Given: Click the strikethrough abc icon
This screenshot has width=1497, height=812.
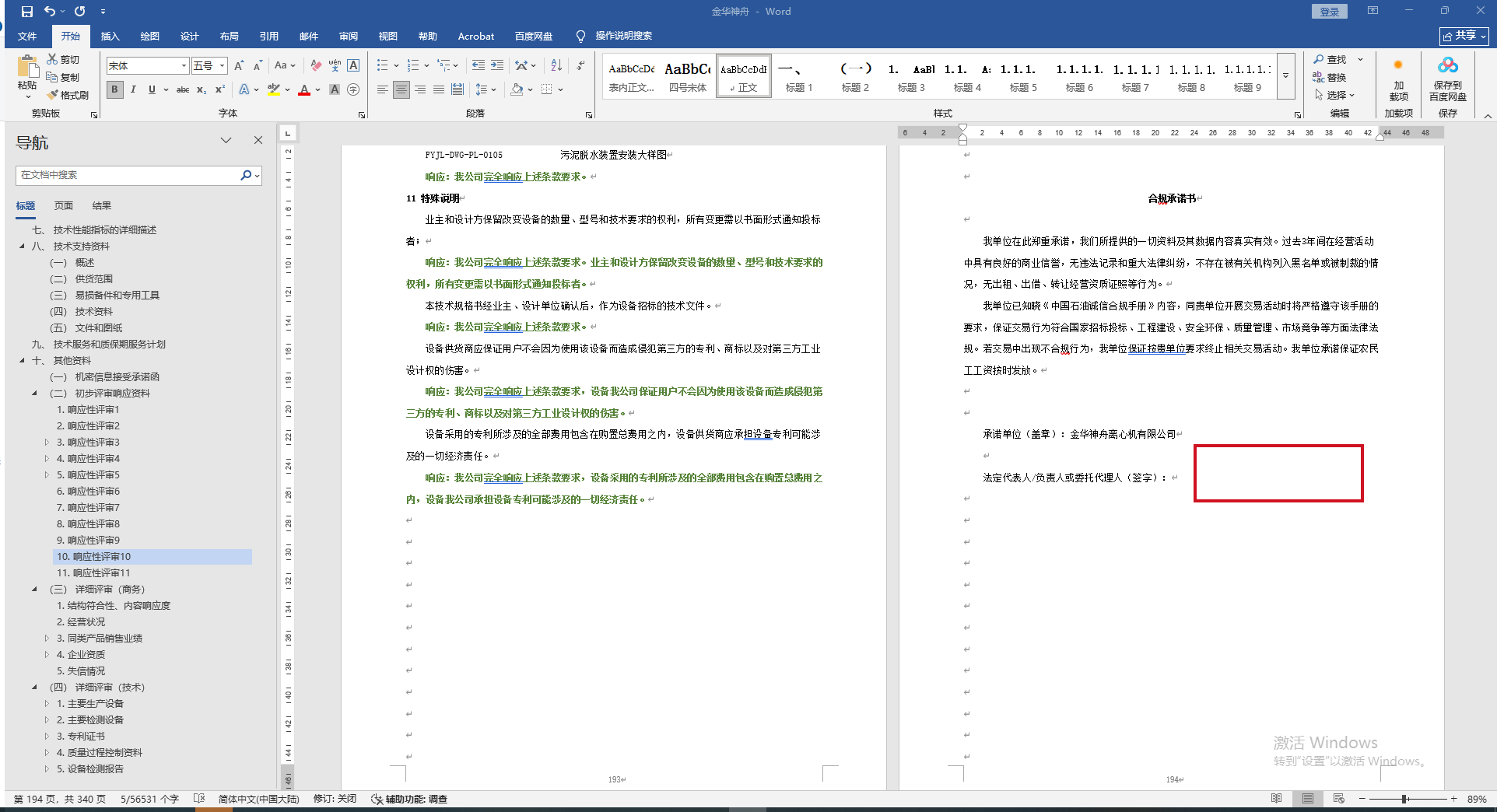Looking at the screenshot, I should [x=183, y=90].
